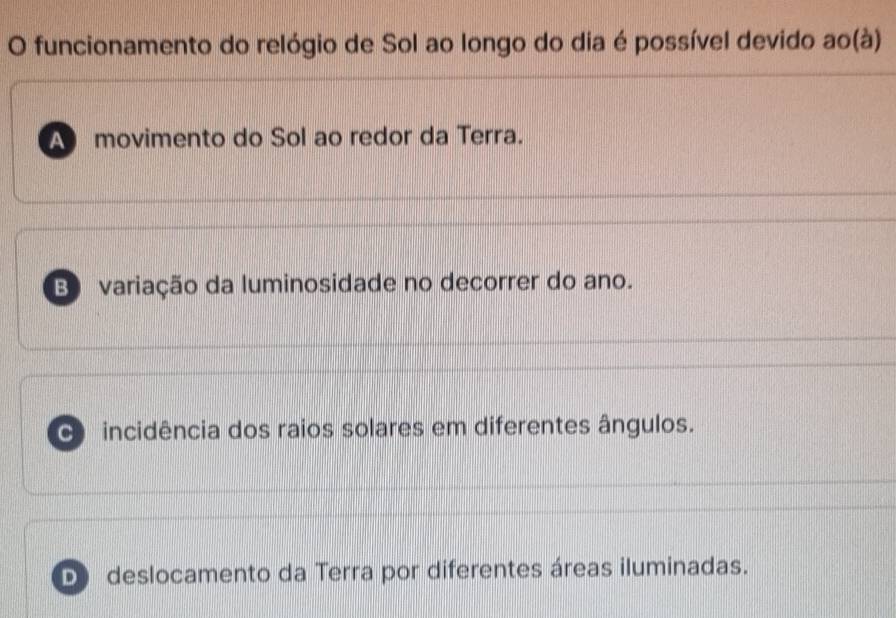This screenshot has width=896, height=618.
Task: Choose answer 'movimento do Sol ao redor da Terra'
Action: 308,135
